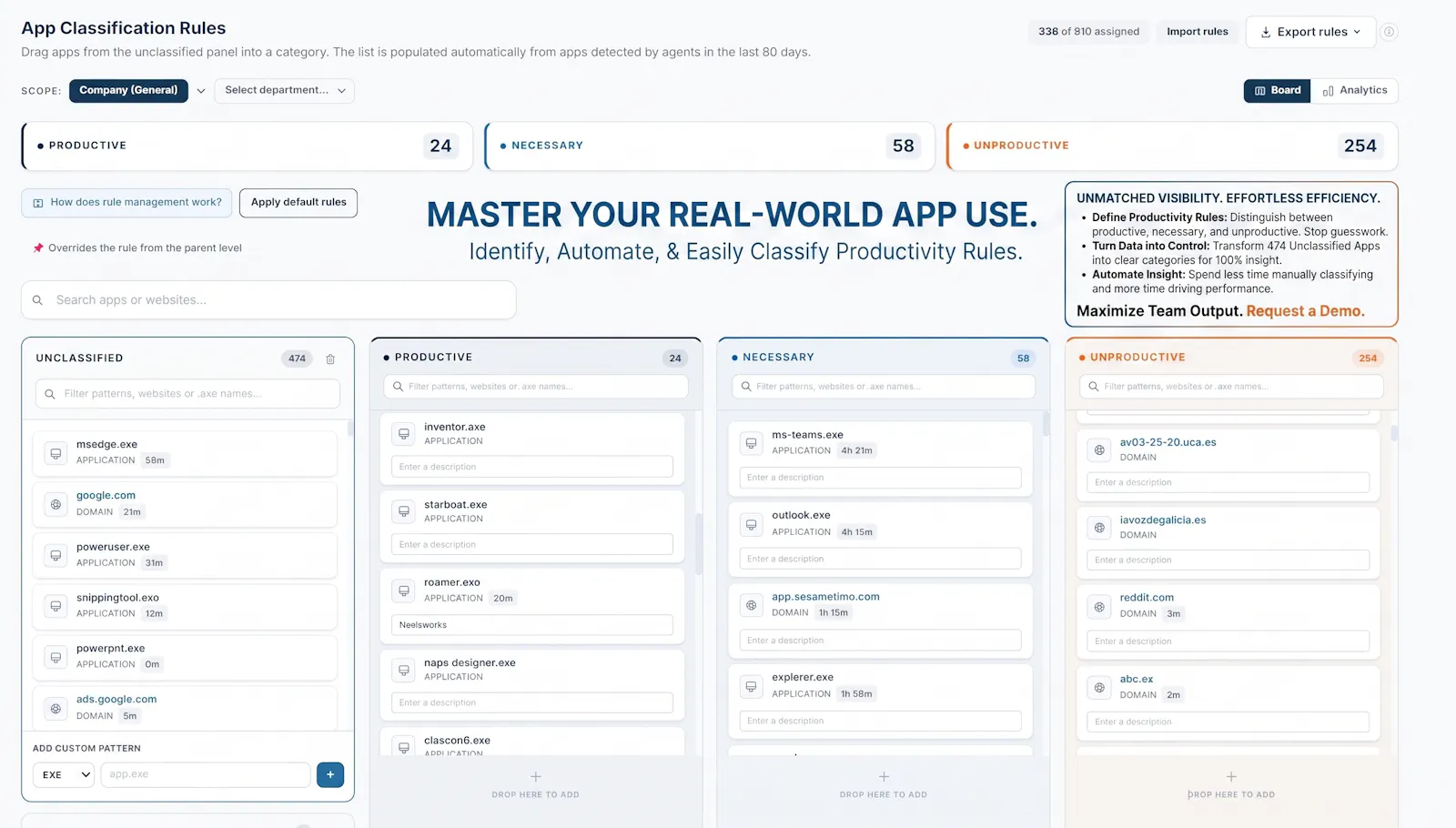Viewport: 1456px width, 828px height.
Task: Focus the Unproductive column filter field
Action: click(x=1231, y=387)
